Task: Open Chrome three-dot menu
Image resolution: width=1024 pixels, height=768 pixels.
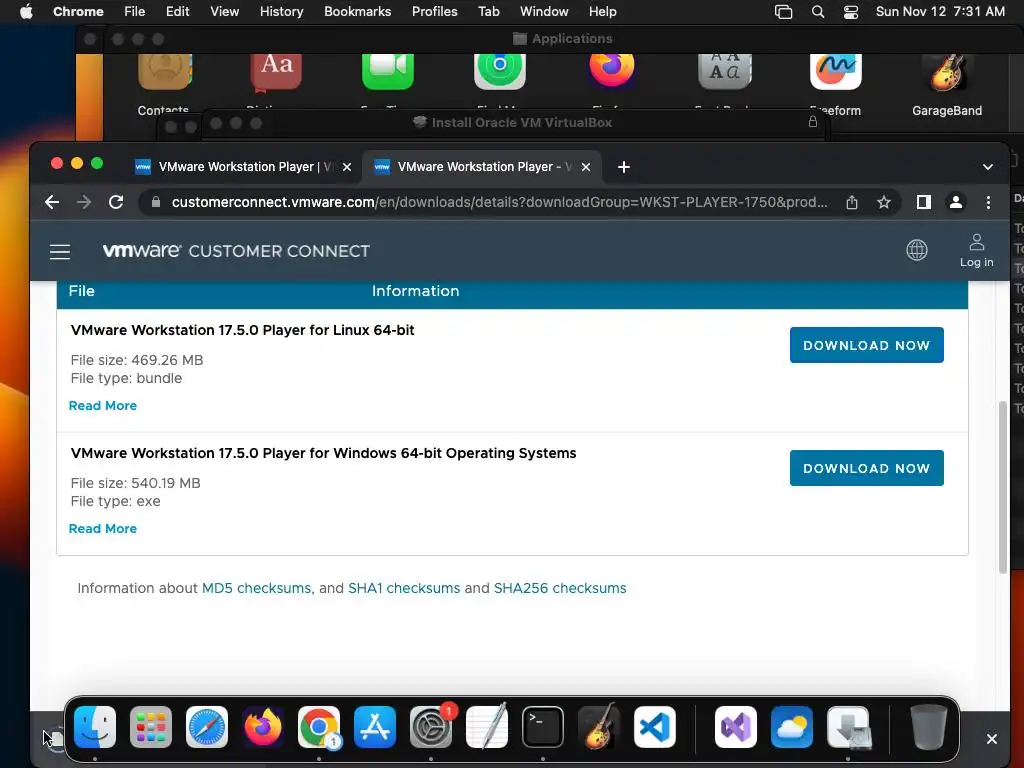Action: (988, 202)
